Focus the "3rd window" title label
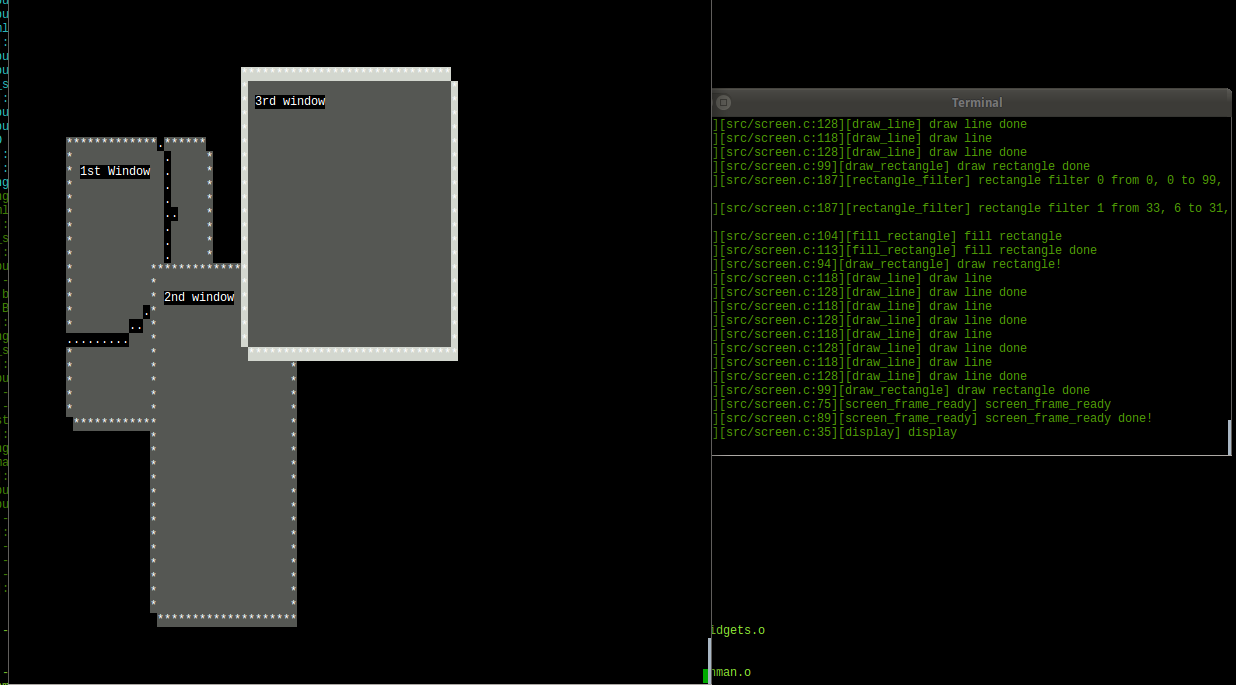 [289, 100]
